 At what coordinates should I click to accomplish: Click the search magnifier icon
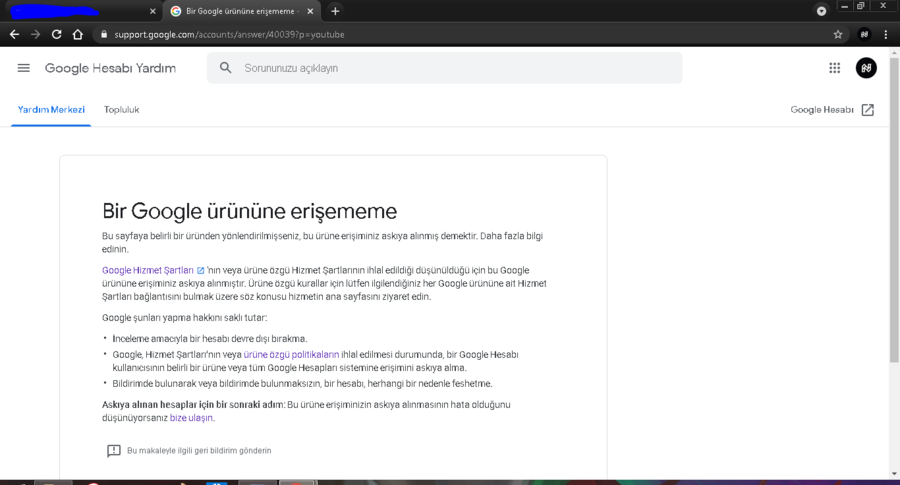click(x=226, y=68)
